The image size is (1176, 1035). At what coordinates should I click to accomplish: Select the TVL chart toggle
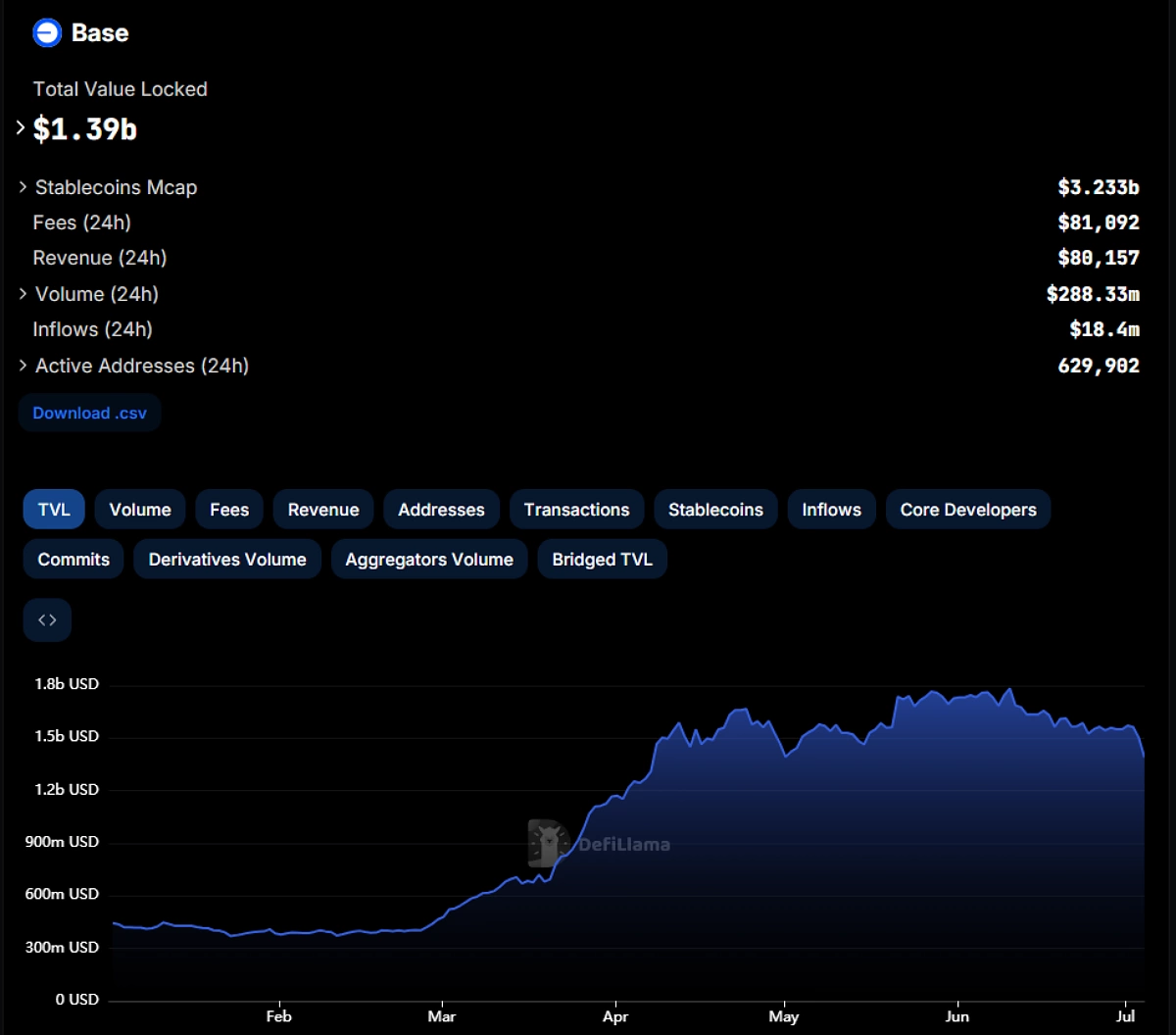pyautogui.click(x=54, y=510)
